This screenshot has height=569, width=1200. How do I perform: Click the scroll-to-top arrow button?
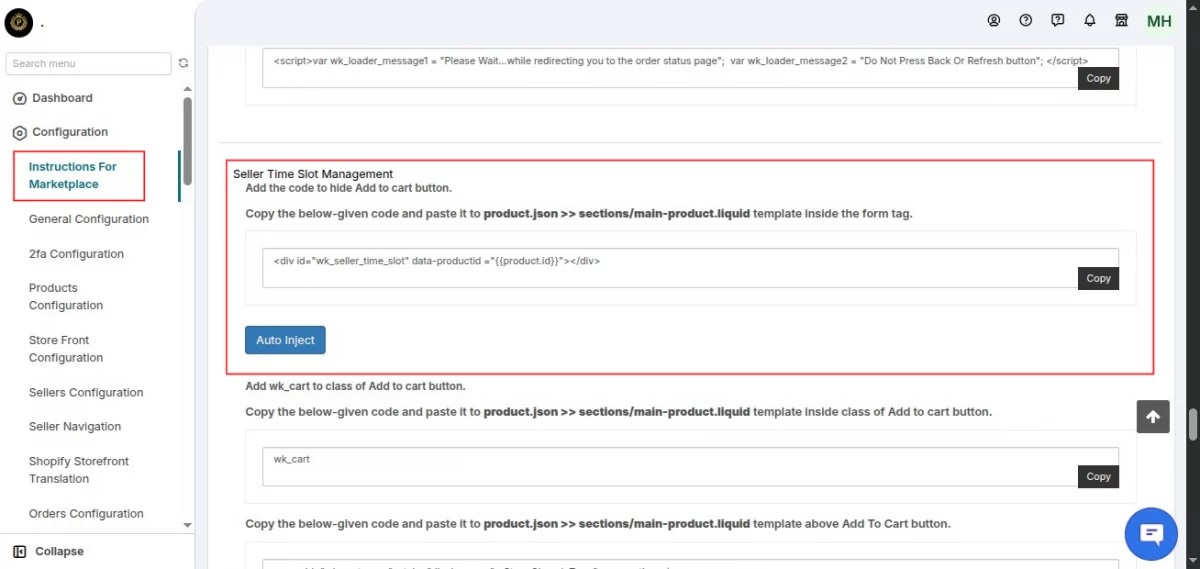[1152, 417]
